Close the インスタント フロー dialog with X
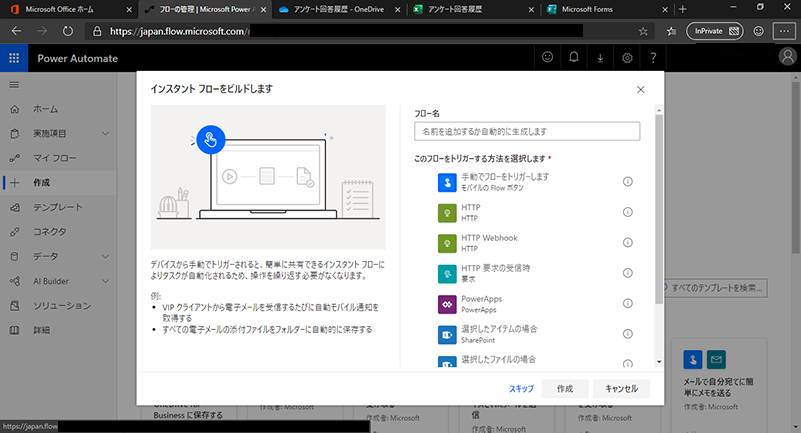 640,90
